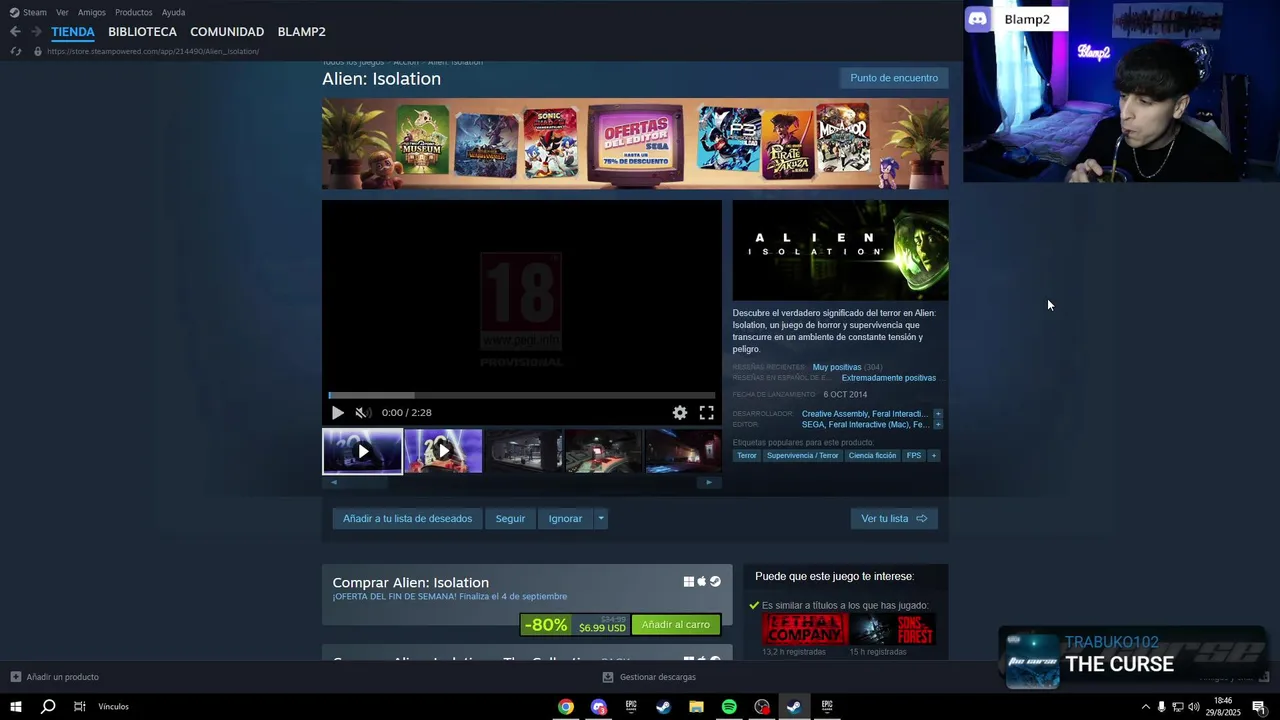Open the Ignorar options dropdown arrow
This screenshot has width=1280, height=720.
tap(601, 519)
